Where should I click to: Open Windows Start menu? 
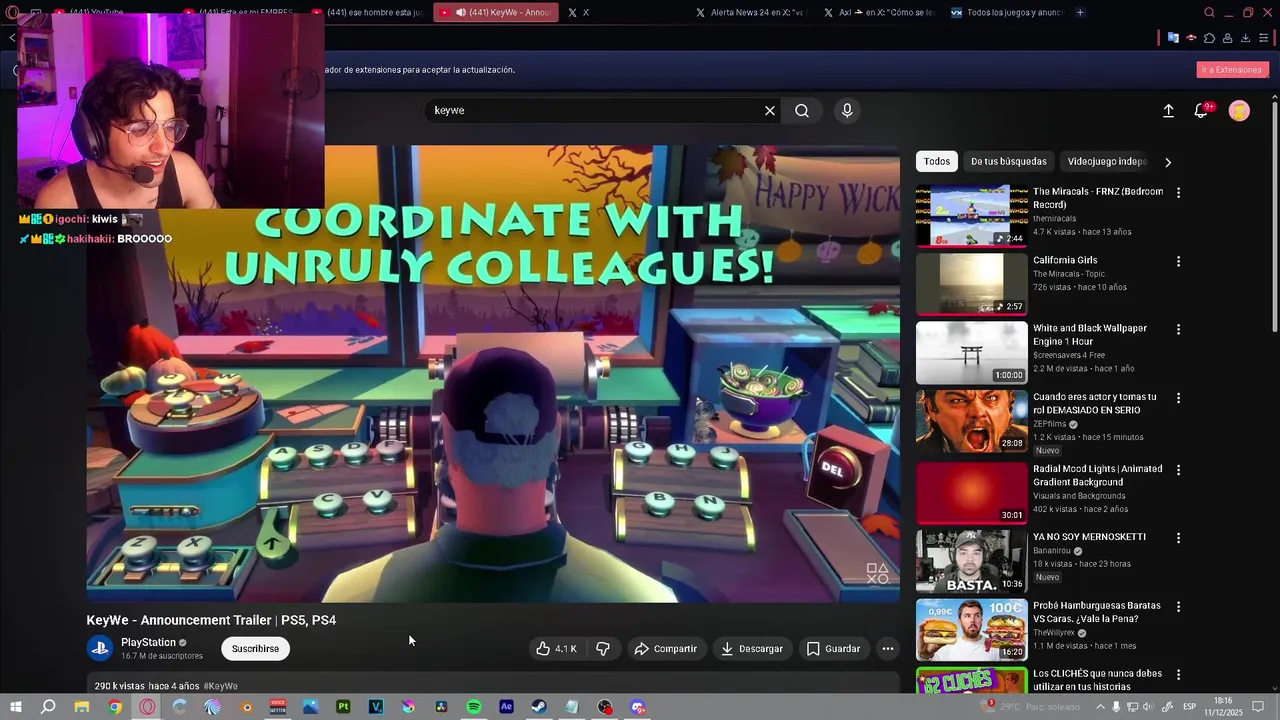15,707
